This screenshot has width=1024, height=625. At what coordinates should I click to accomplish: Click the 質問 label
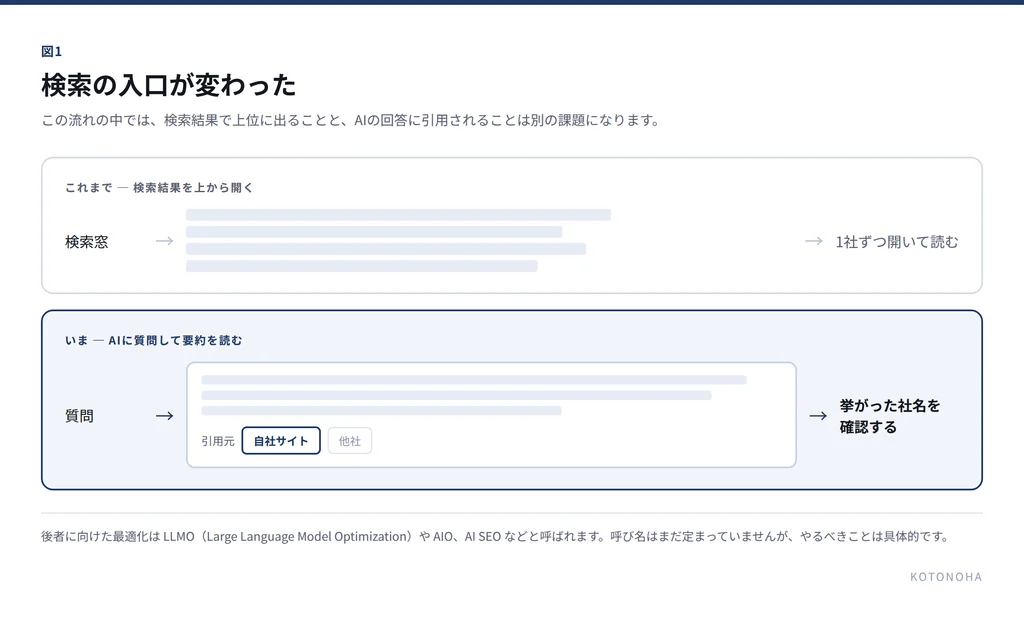click(79, 416)
